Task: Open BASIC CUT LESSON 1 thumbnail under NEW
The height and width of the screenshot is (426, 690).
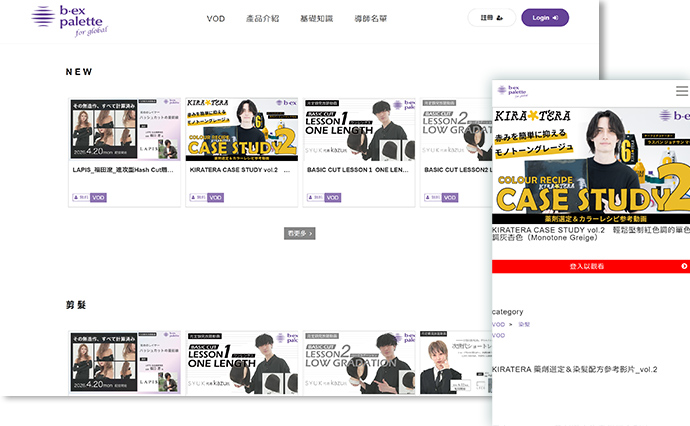Action: [359, 129]
